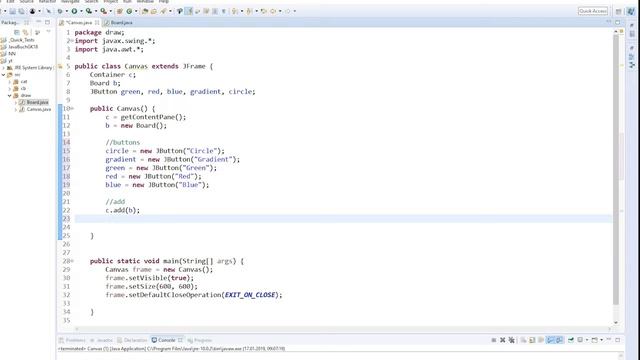Click the editor scroll-down arrow
The width and height of the screenshot is (640, 360).
[x=616, y=322]
